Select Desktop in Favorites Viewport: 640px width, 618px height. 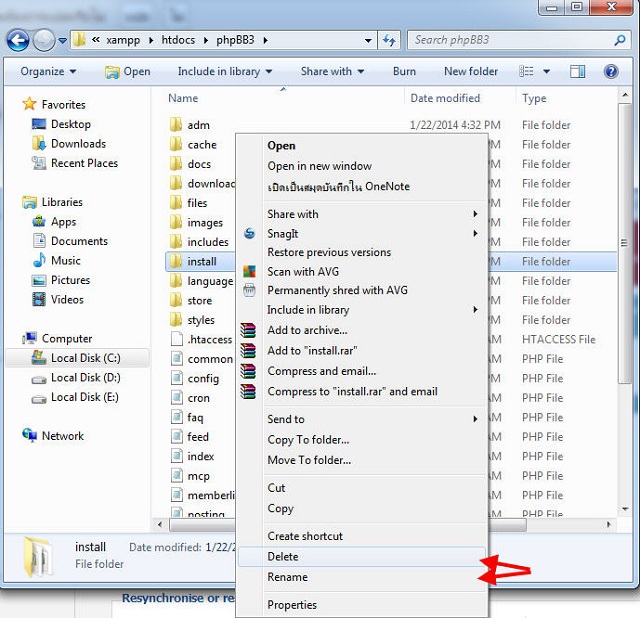[x=71, y=124]
